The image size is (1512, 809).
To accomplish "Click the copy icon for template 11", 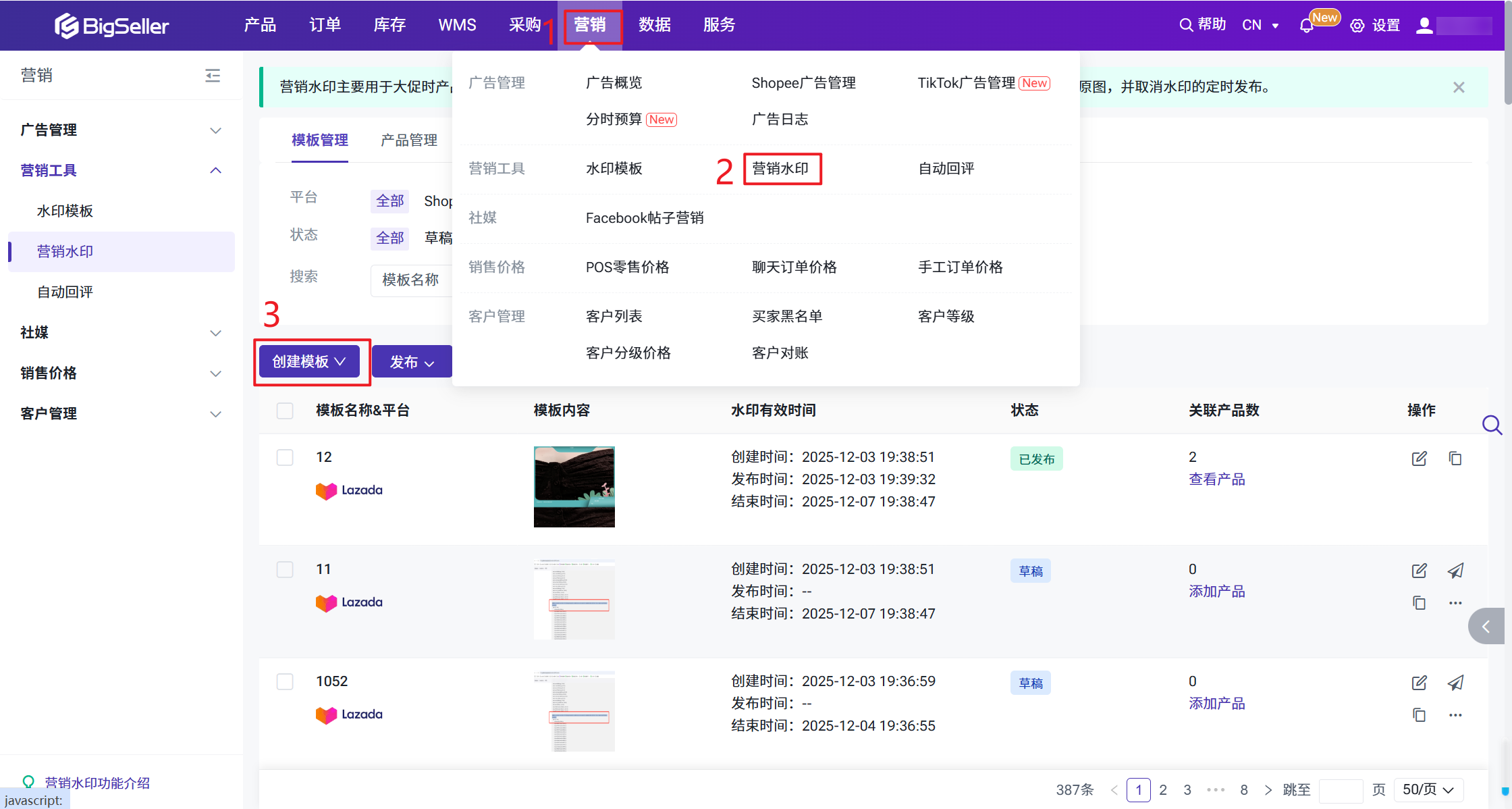I will (1419, 602).
